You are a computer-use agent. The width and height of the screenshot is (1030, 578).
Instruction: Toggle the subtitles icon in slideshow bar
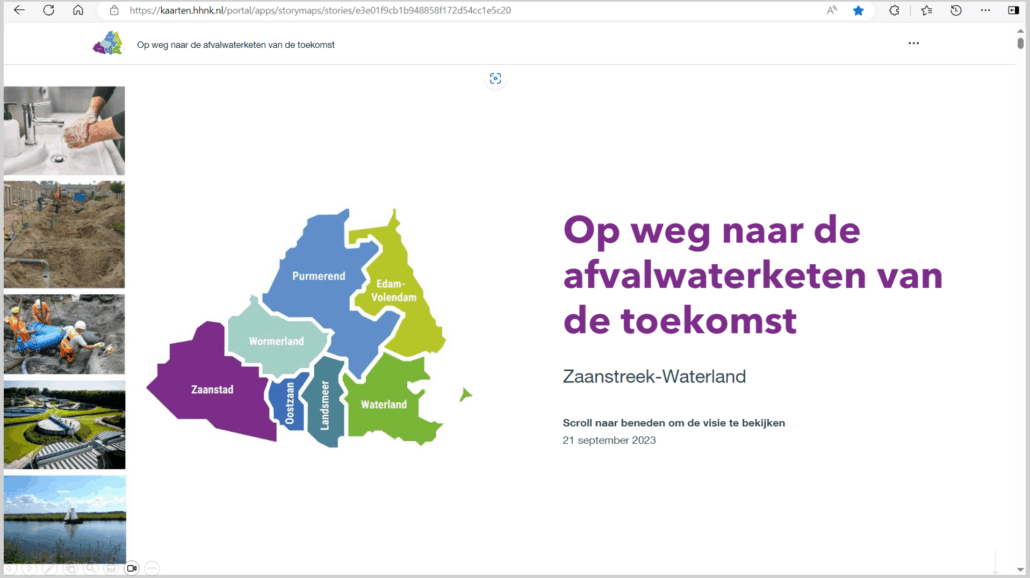coord(111,568)
